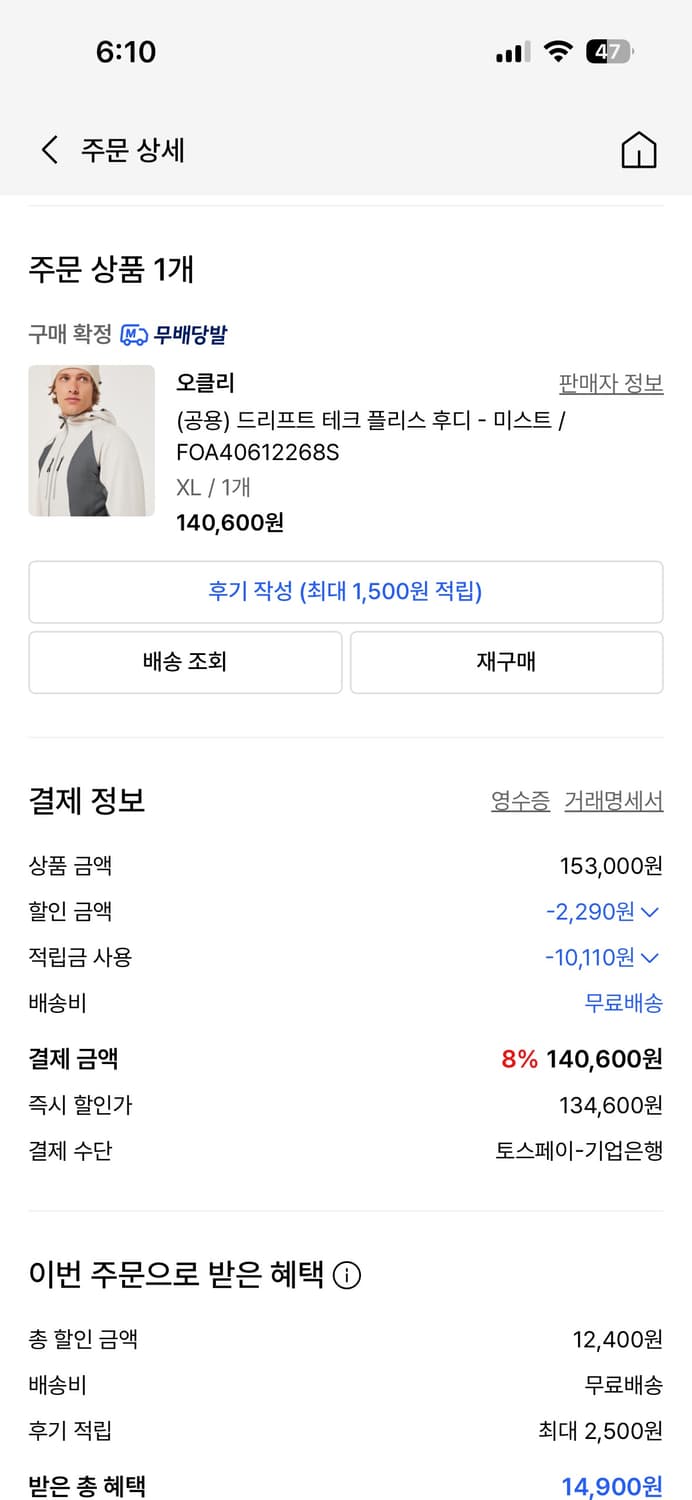Click the 무료배송 free shipping link

click(623, 1003)
